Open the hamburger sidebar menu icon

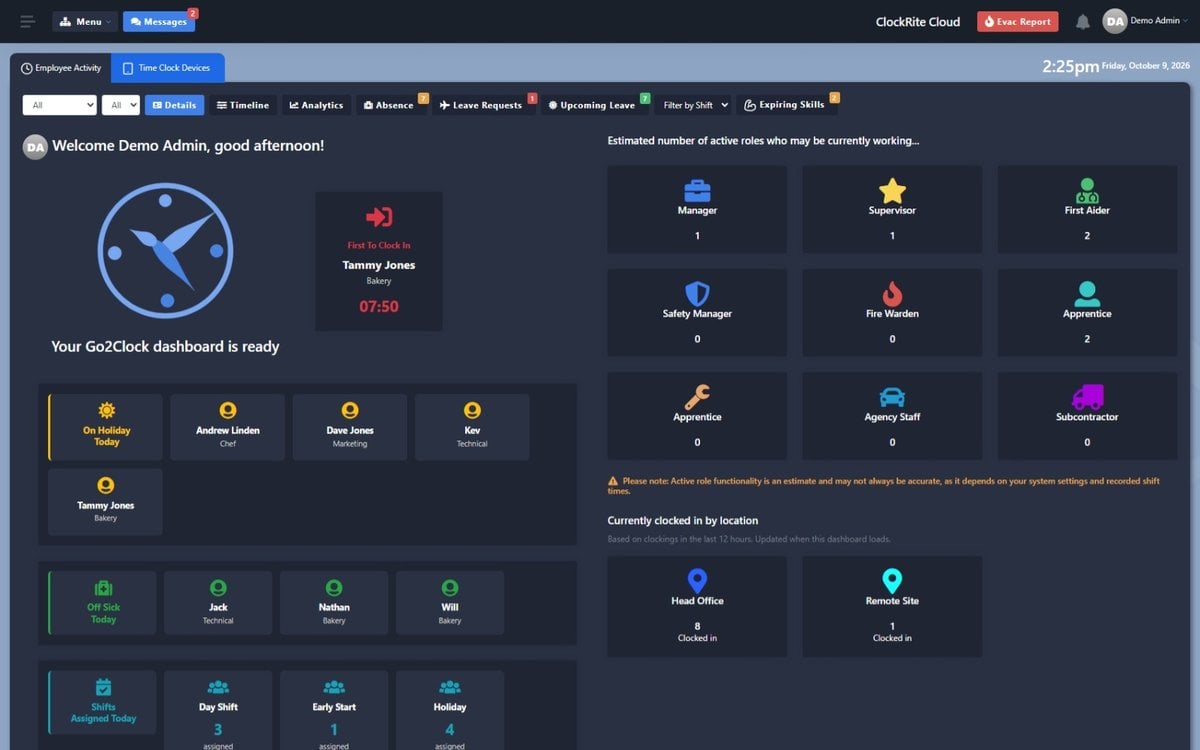pos(27,21)
